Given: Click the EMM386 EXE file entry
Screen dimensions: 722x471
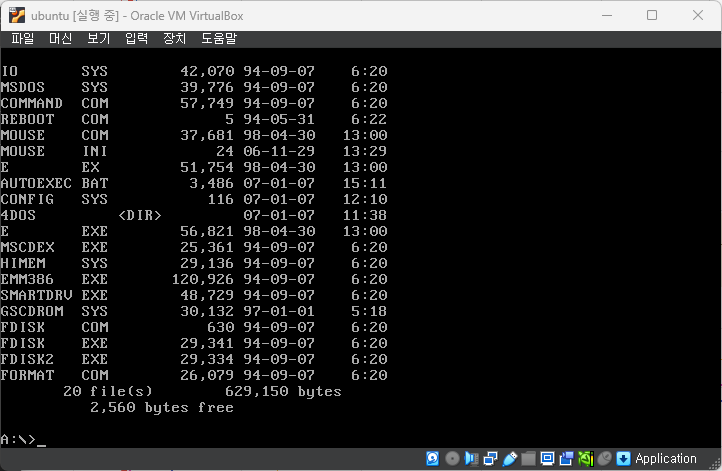Looking at the screenshot, I should tap(194, 279).
